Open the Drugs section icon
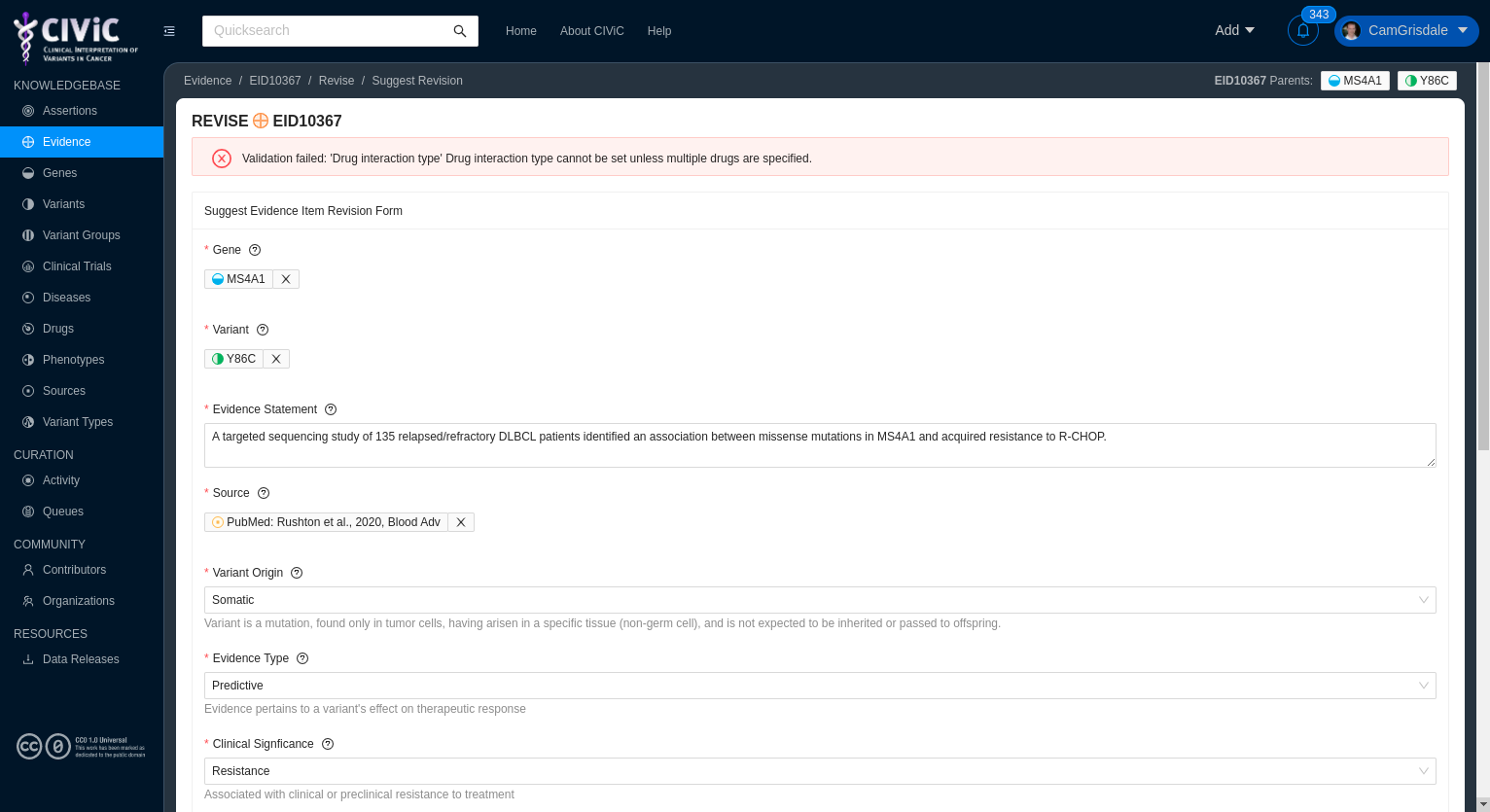 (28, 329)
